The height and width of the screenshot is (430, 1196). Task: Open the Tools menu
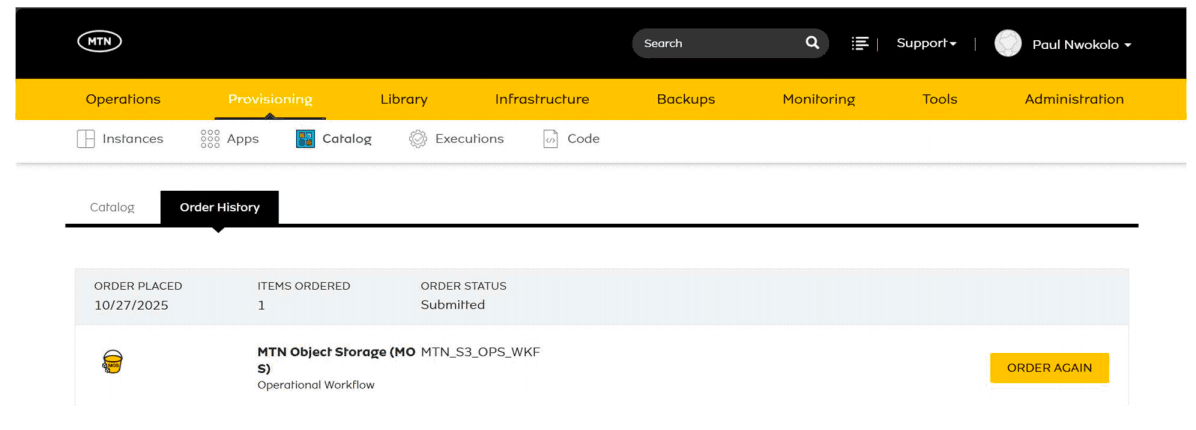939,99
